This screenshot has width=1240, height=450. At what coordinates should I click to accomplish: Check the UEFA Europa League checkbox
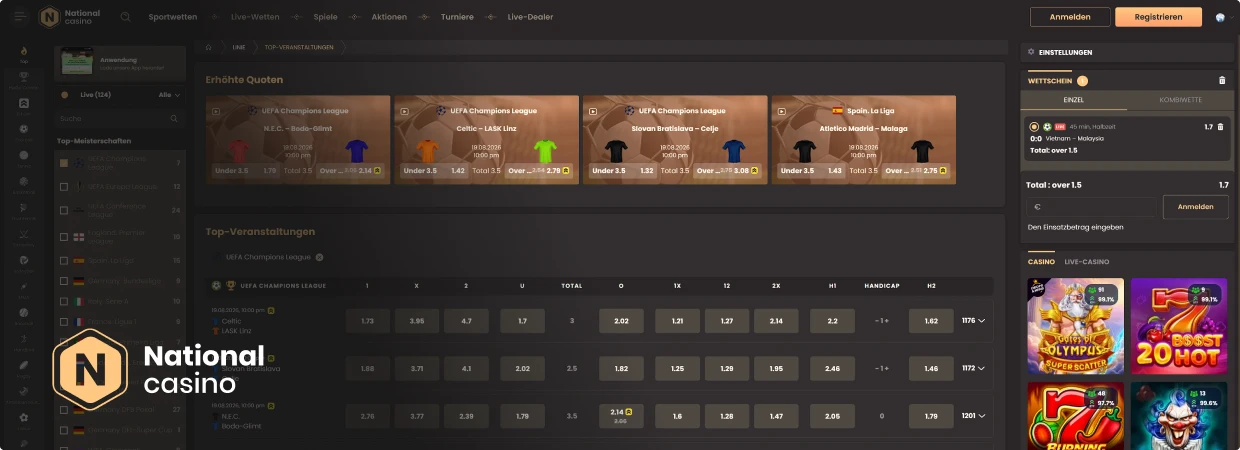pyautogui.click(x=64, y=187)
